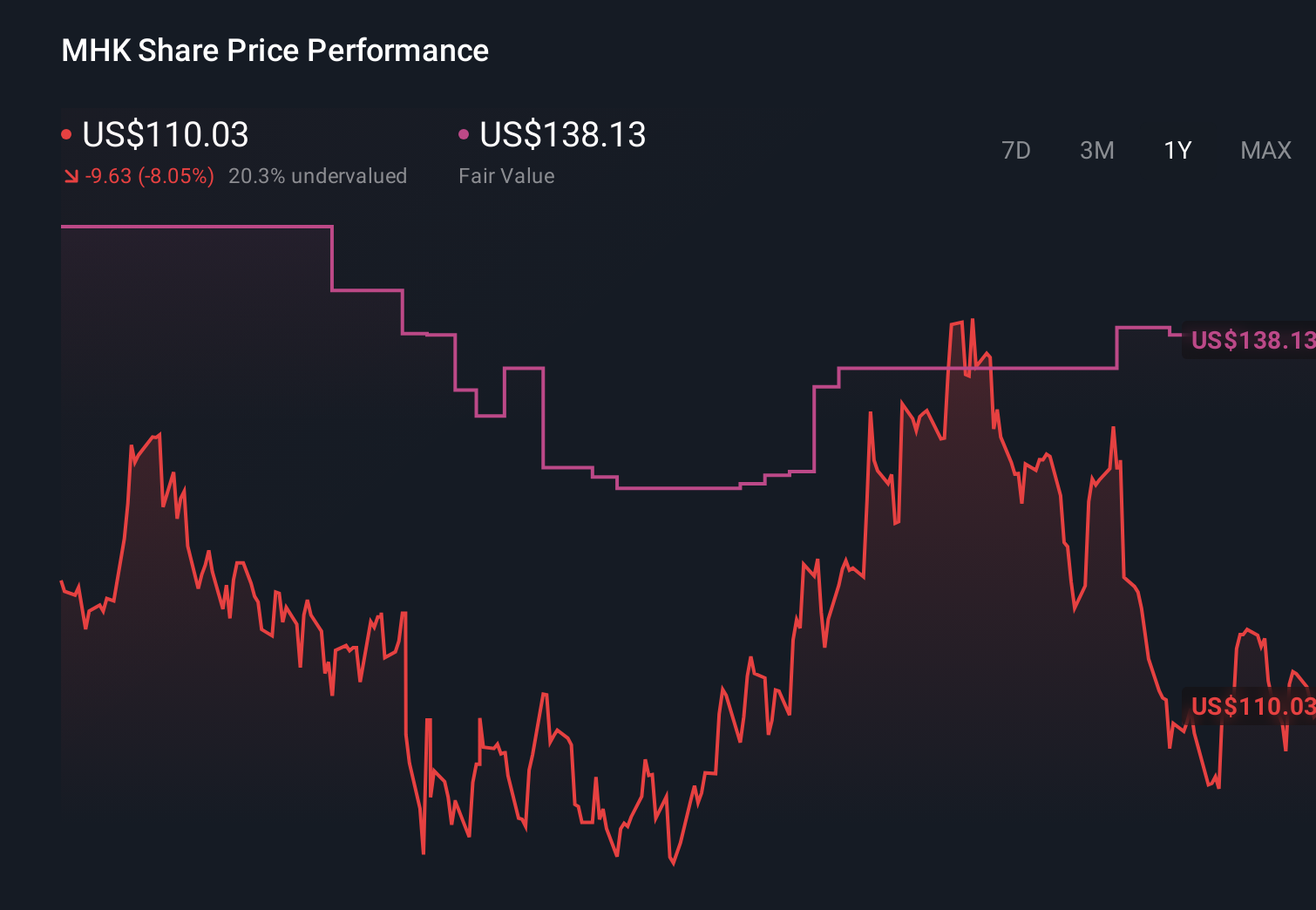
Task: Switch chart range to 7D
Action: [x=1015, y=151]
